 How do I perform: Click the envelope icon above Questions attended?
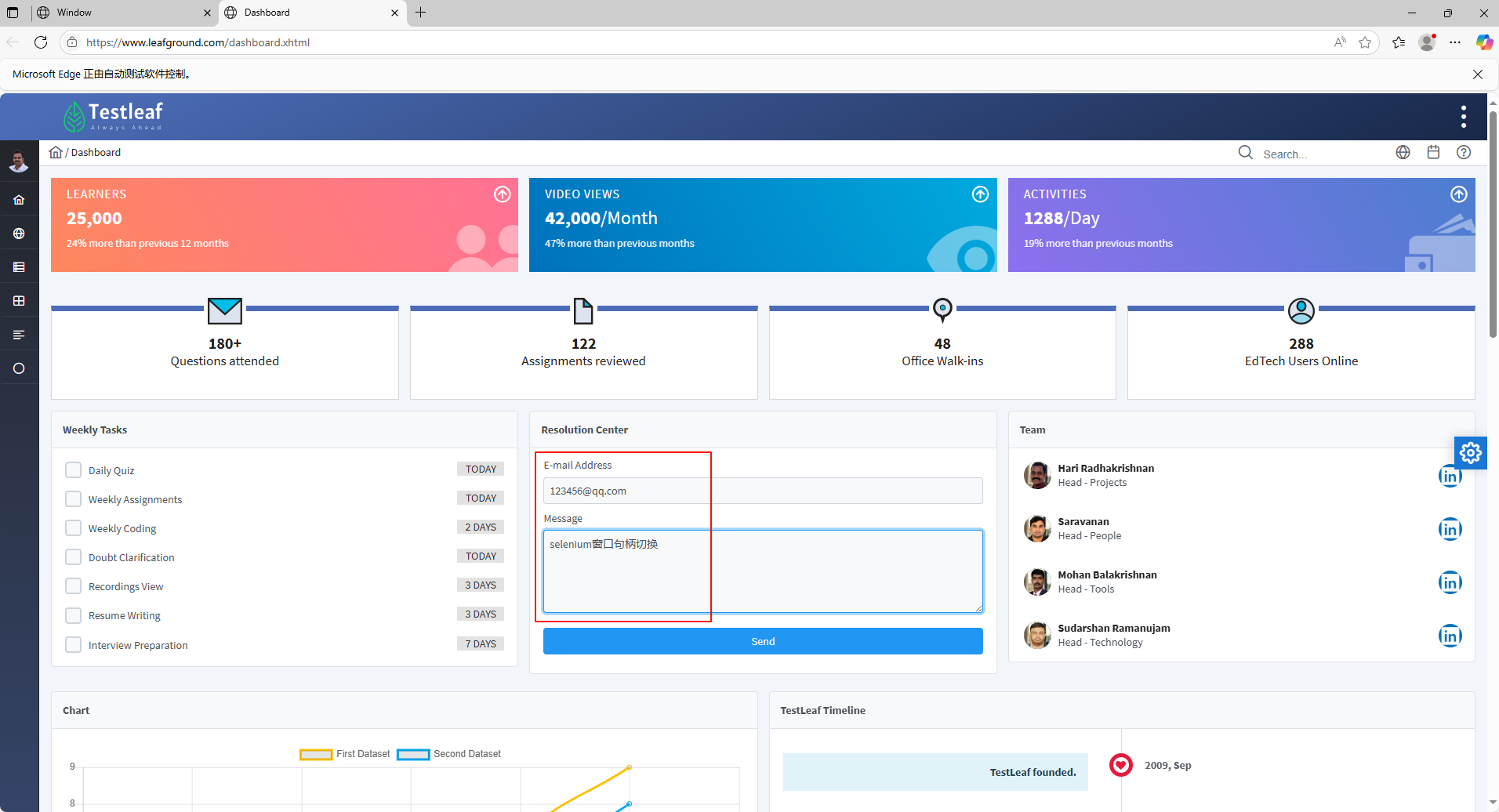tap(225, 310)
